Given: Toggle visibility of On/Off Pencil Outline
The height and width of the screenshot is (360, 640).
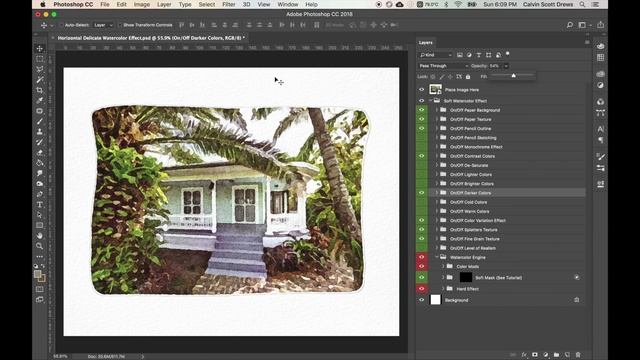Looking at the screenshot, I should tap(422, 128).
